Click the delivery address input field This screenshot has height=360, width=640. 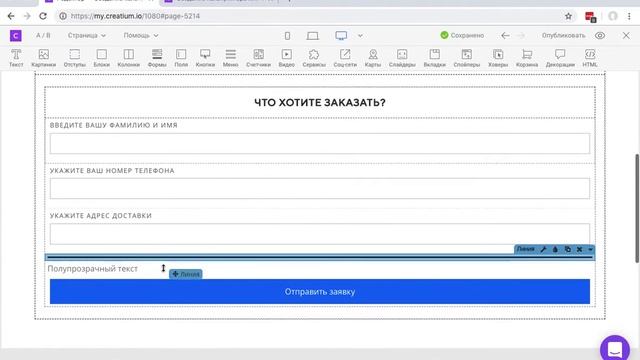(320, 234)
